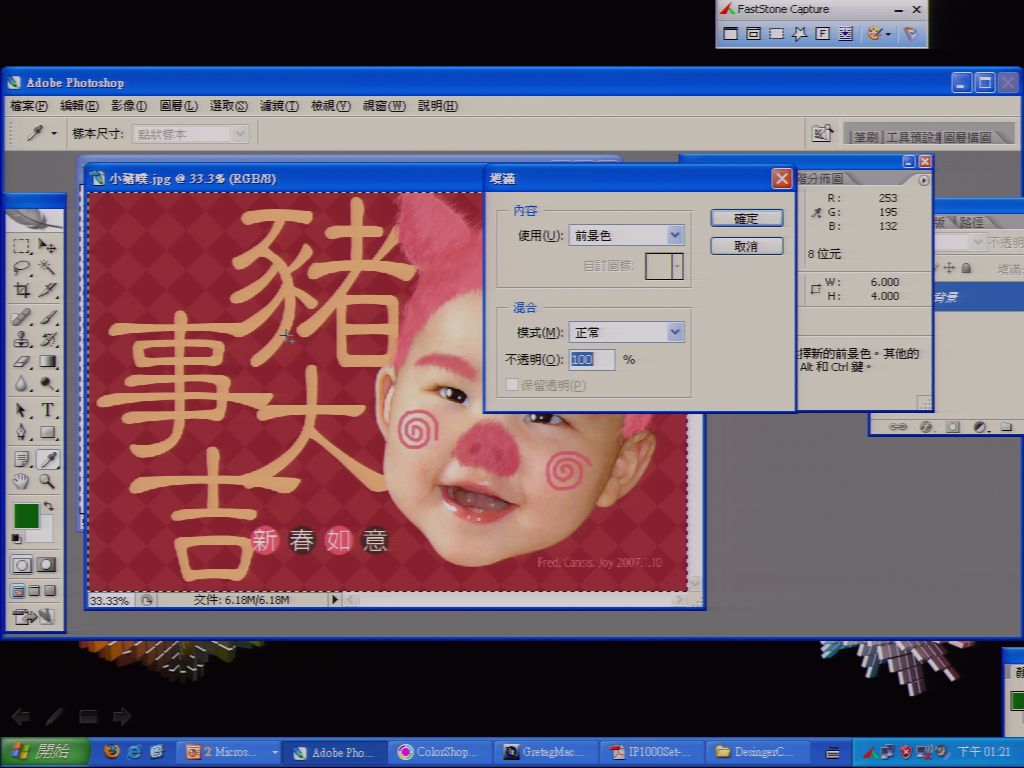1024x768 pixels.
Task: Select the Type tool in toolbox
Action: tap(48, 409)
